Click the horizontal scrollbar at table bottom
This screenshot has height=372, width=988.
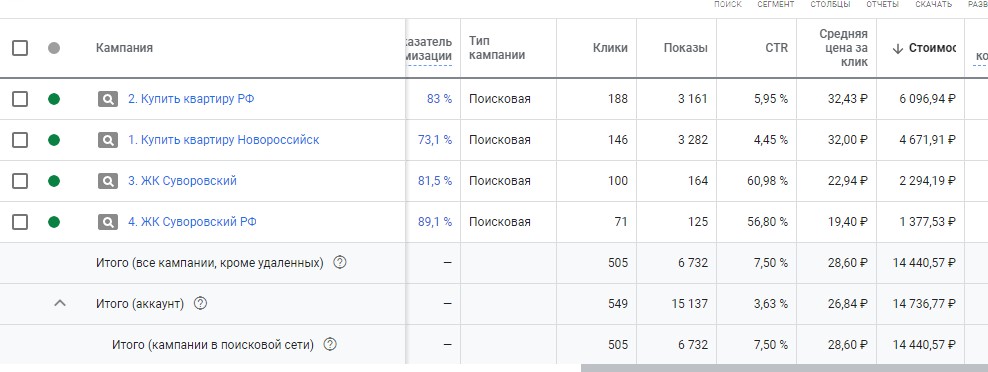pos(784,368)
